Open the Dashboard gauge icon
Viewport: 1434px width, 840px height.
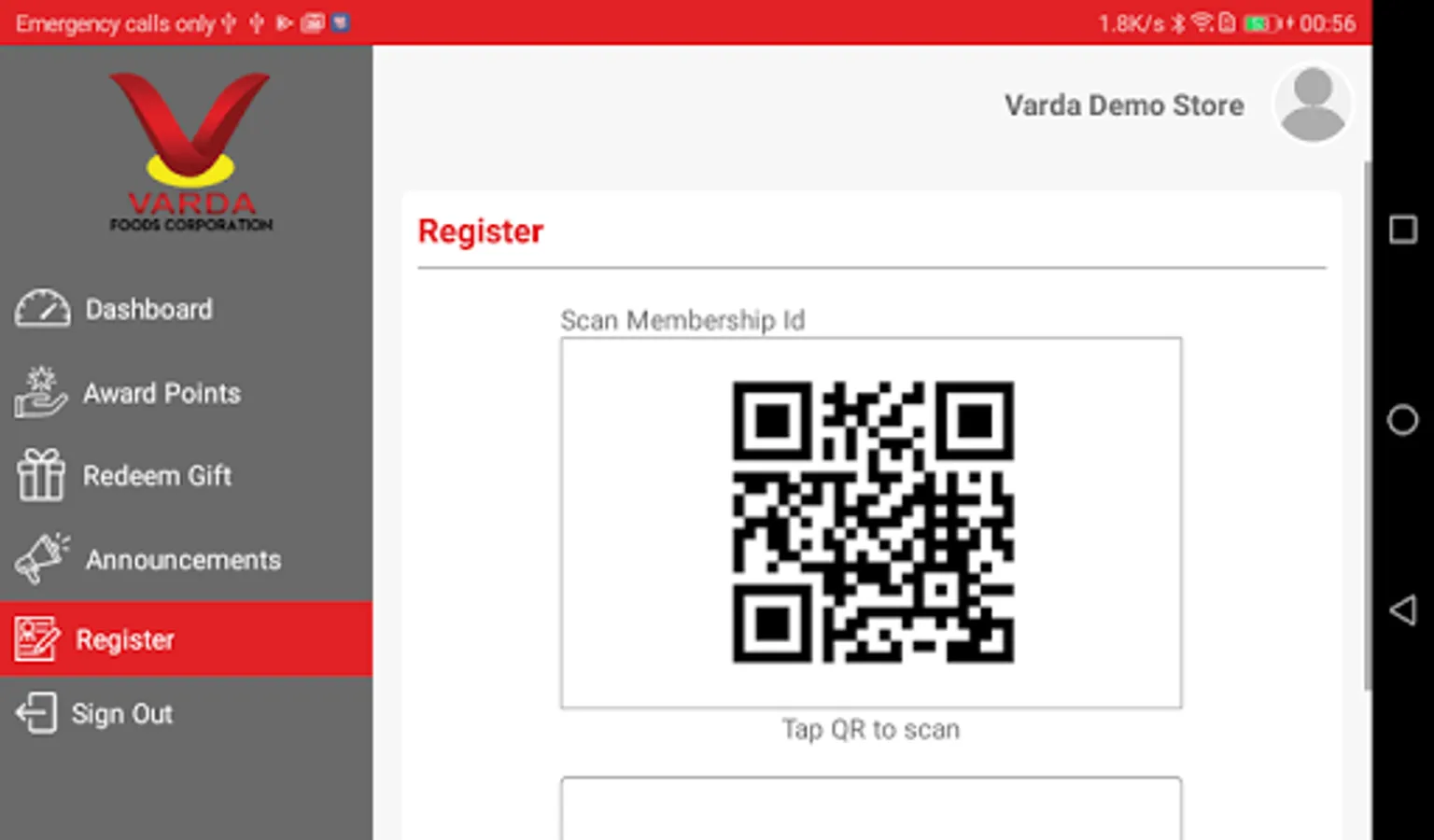coord(42,309)
